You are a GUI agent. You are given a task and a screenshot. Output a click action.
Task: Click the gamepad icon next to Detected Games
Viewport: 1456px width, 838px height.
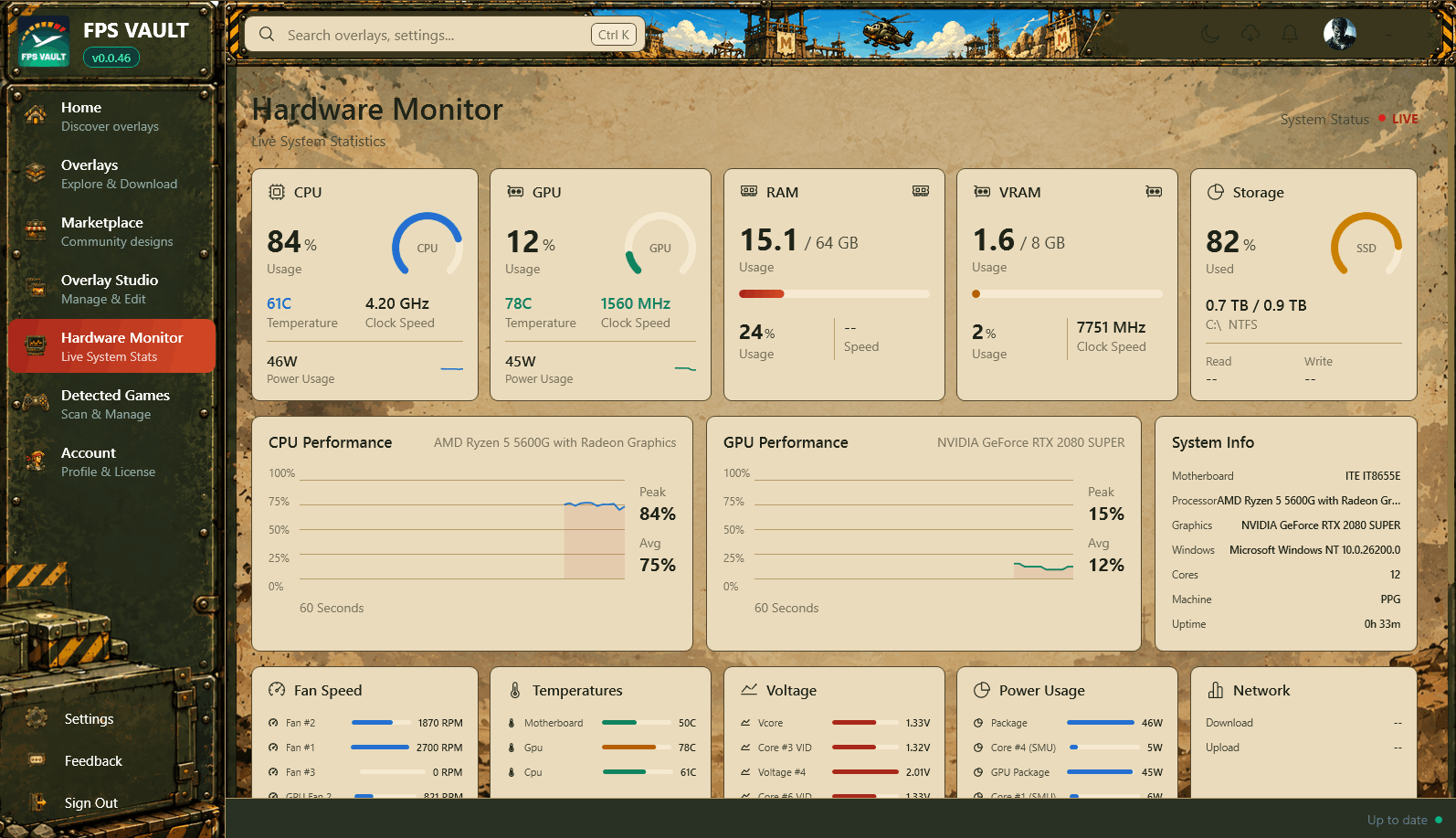37,402
